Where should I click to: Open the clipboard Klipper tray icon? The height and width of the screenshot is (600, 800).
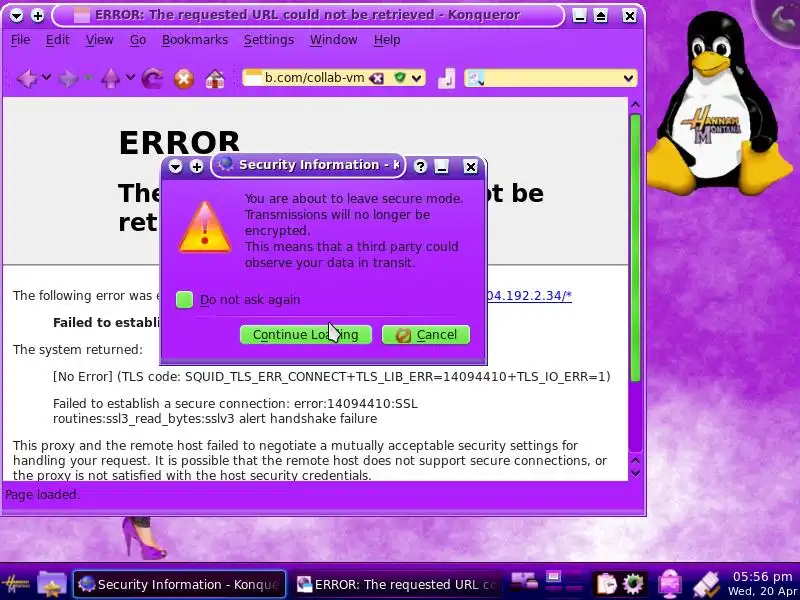pyautogui.click(x=606, y=583)
